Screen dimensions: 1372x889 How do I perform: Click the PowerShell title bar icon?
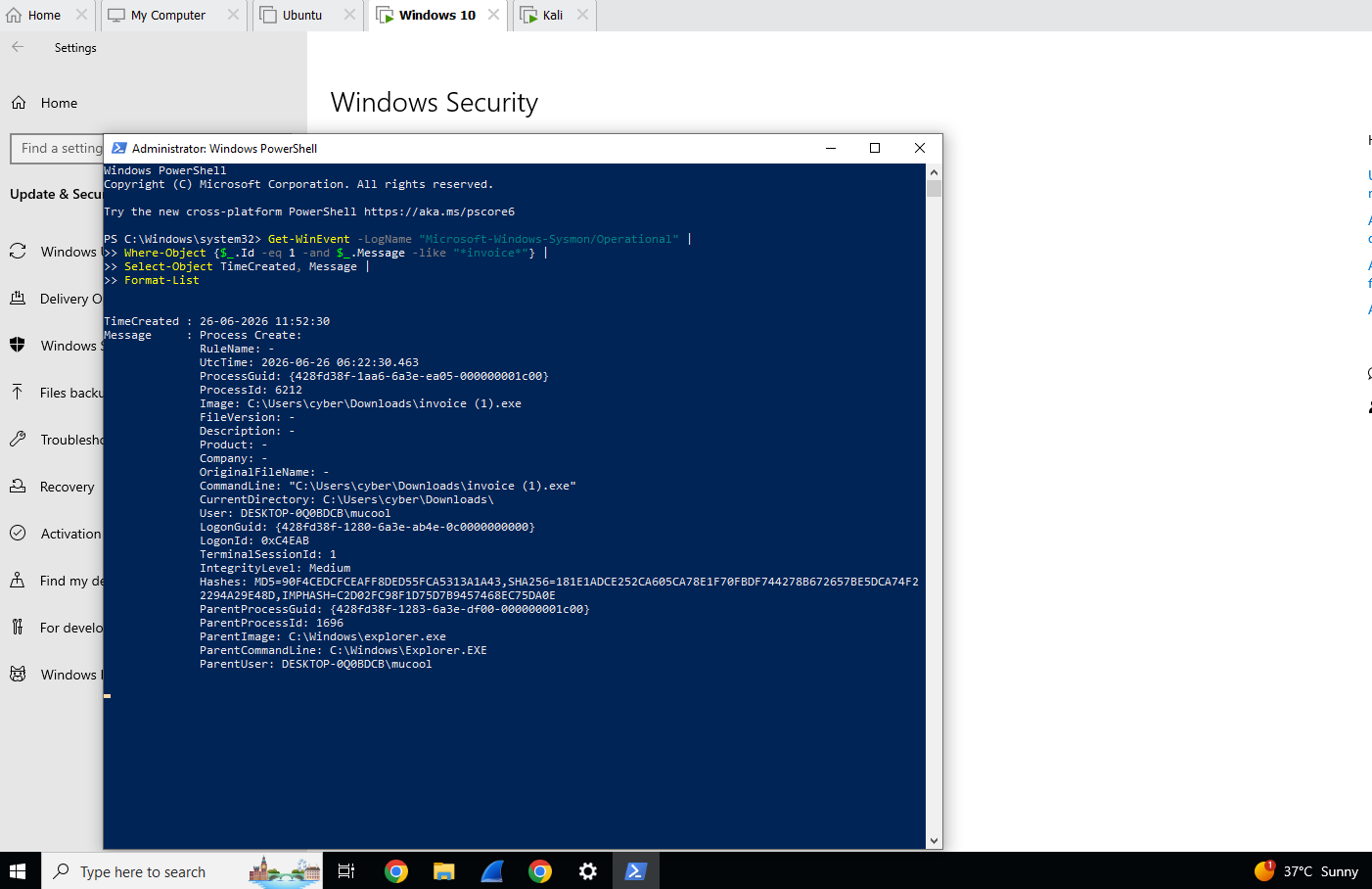(119, 149)
